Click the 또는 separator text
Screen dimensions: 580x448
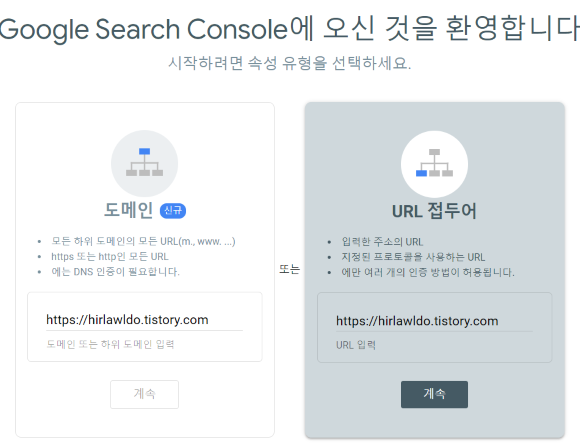289,269
